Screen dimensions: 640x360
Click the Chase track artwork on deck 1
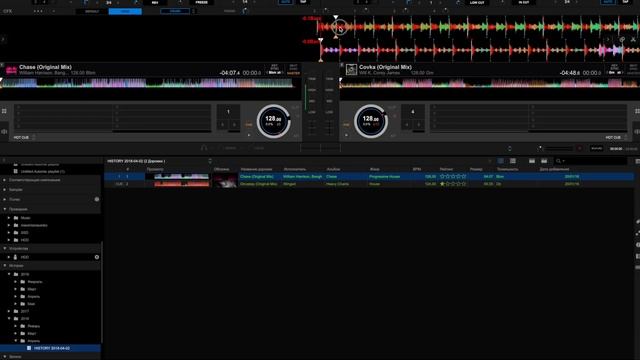coord(11,69)
